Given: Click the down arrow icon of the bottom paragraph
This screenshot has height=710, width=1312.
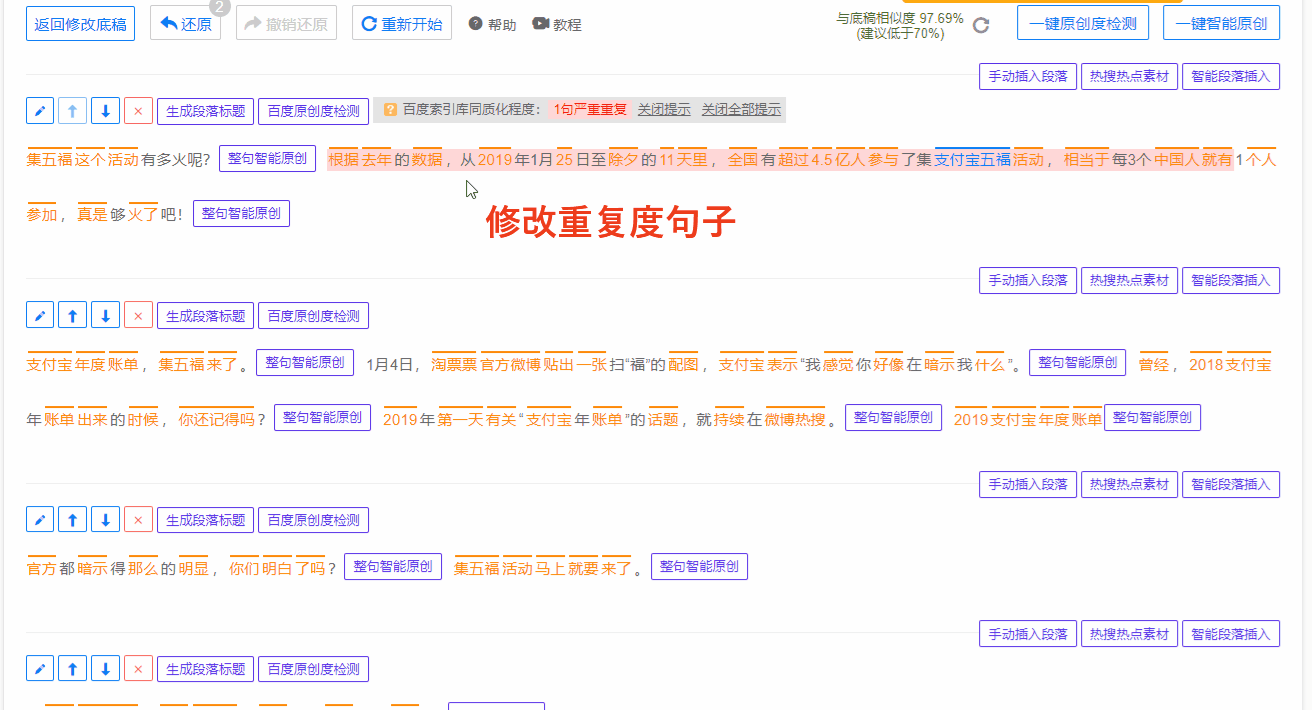Looking at the screenshot, I should tap(105, 669).
